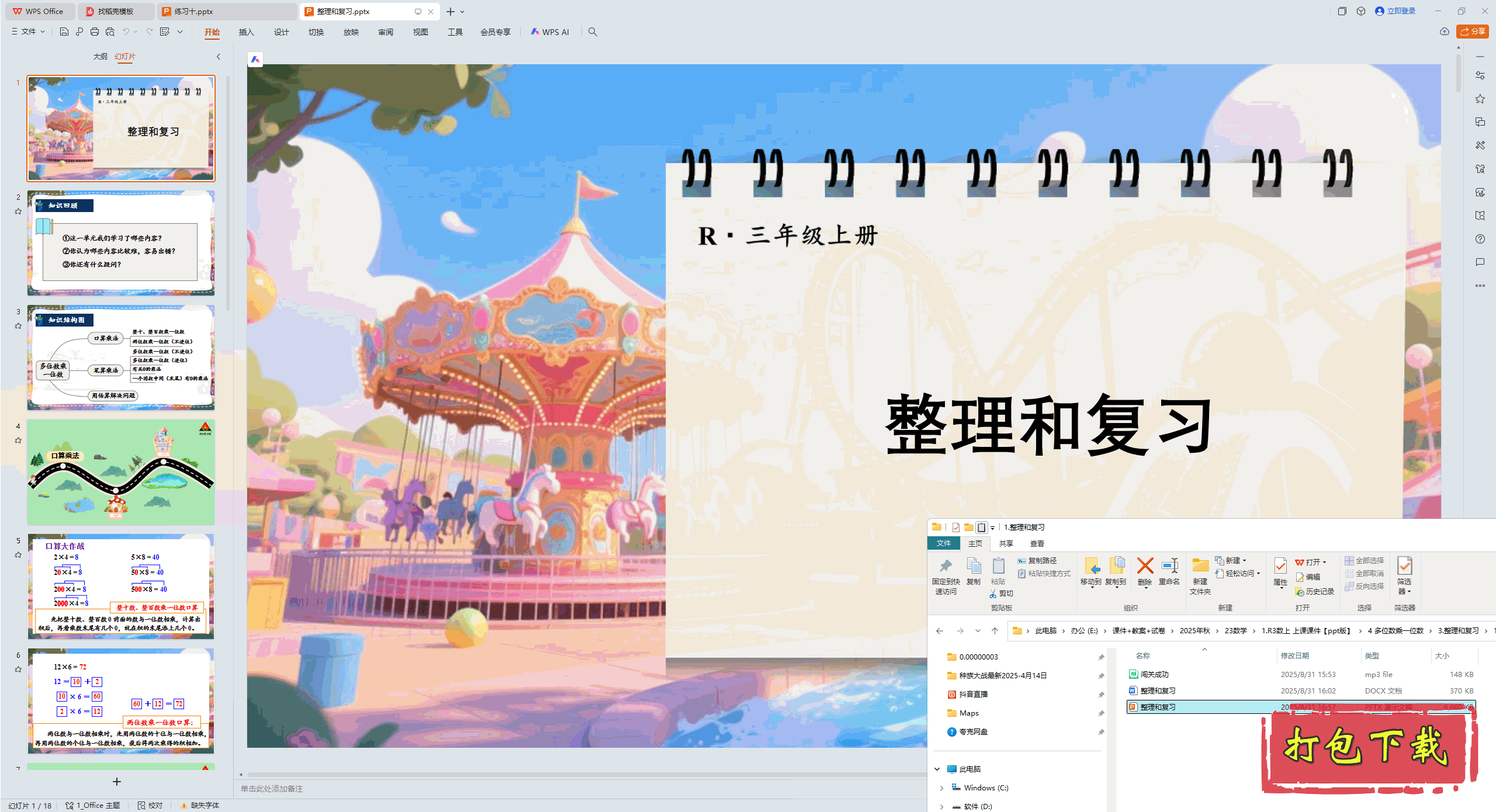Toggle the star marker beside slide 4
The height and width of the screenshot is (812, 1496).
click(18, 440)
